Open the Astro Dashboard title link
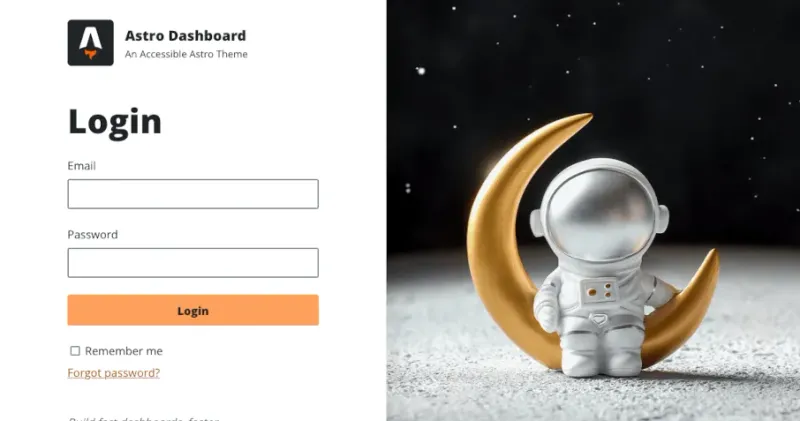Viewport: 800px width, 421px height. click(x=186, y=36)
